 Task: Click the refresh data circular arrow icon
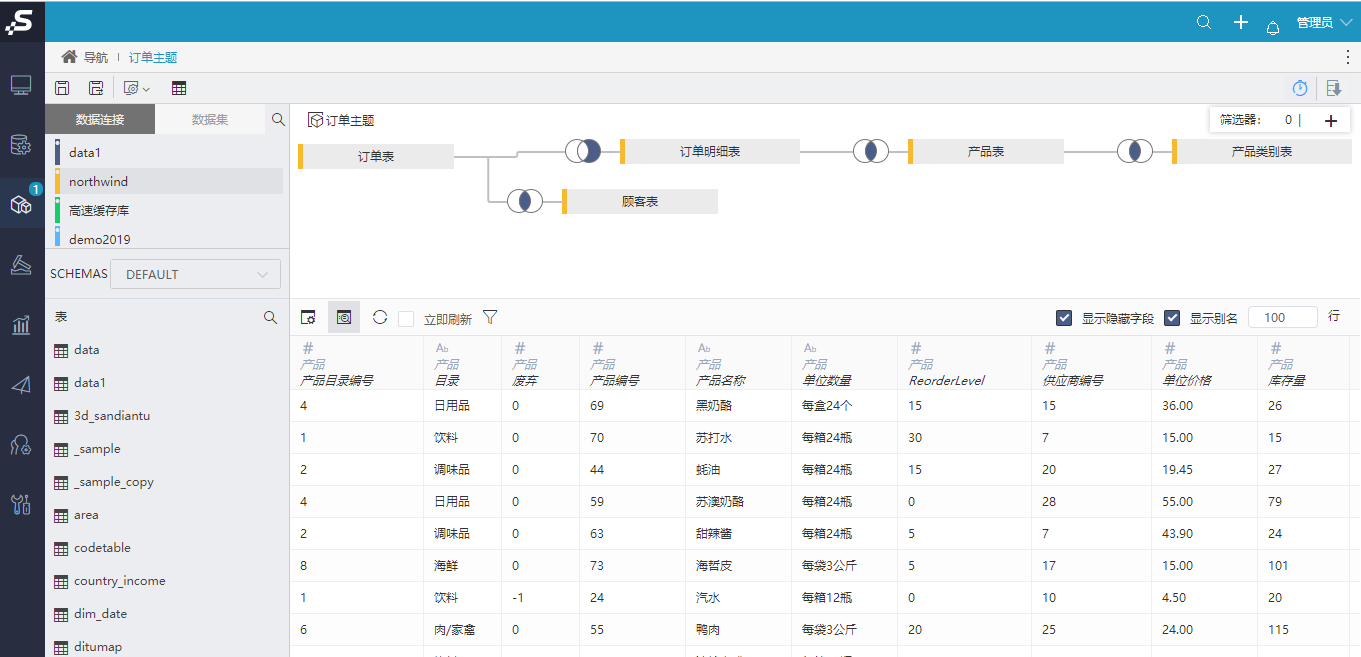380,317
